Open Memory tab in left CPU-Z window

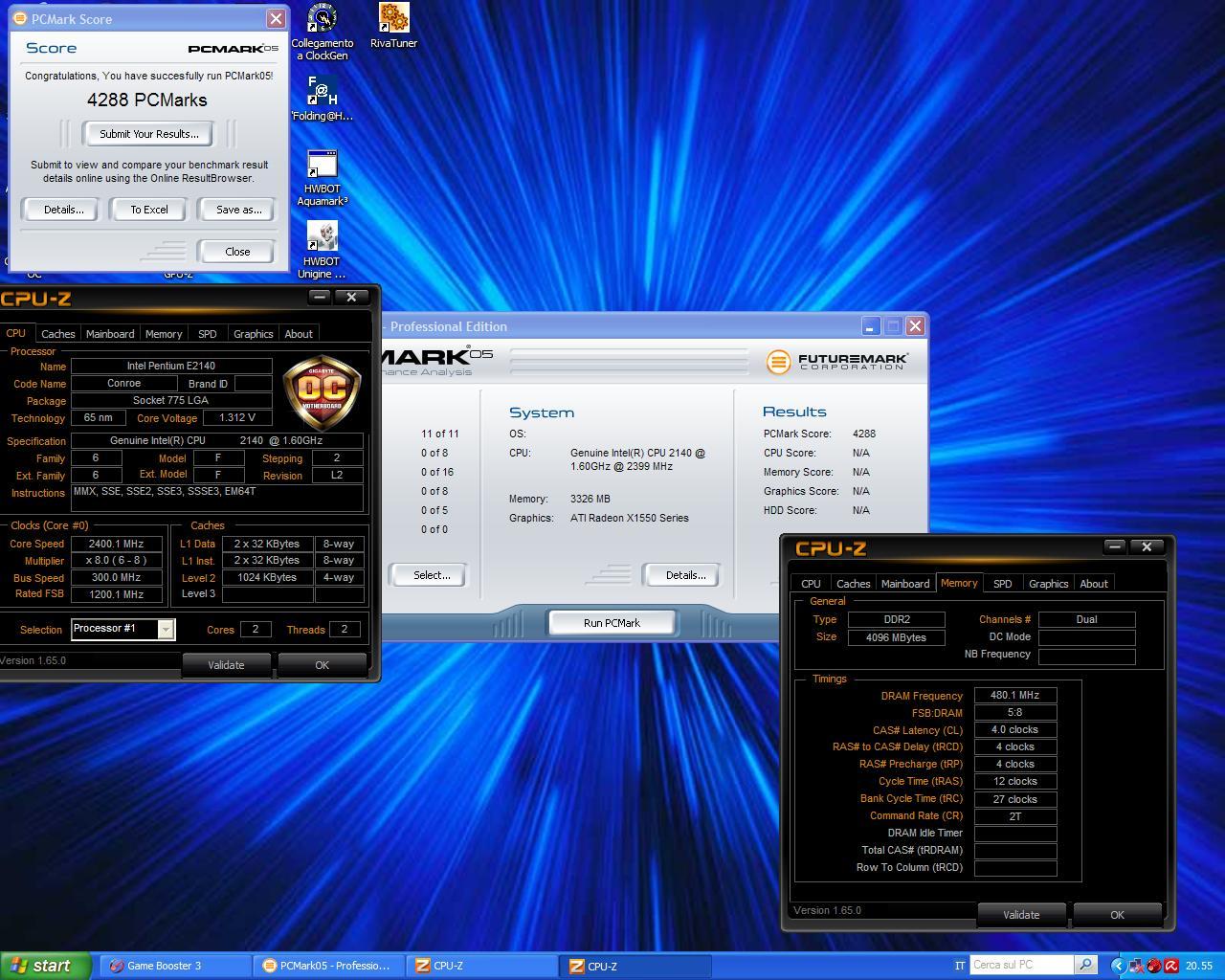(x=164, y=334)
